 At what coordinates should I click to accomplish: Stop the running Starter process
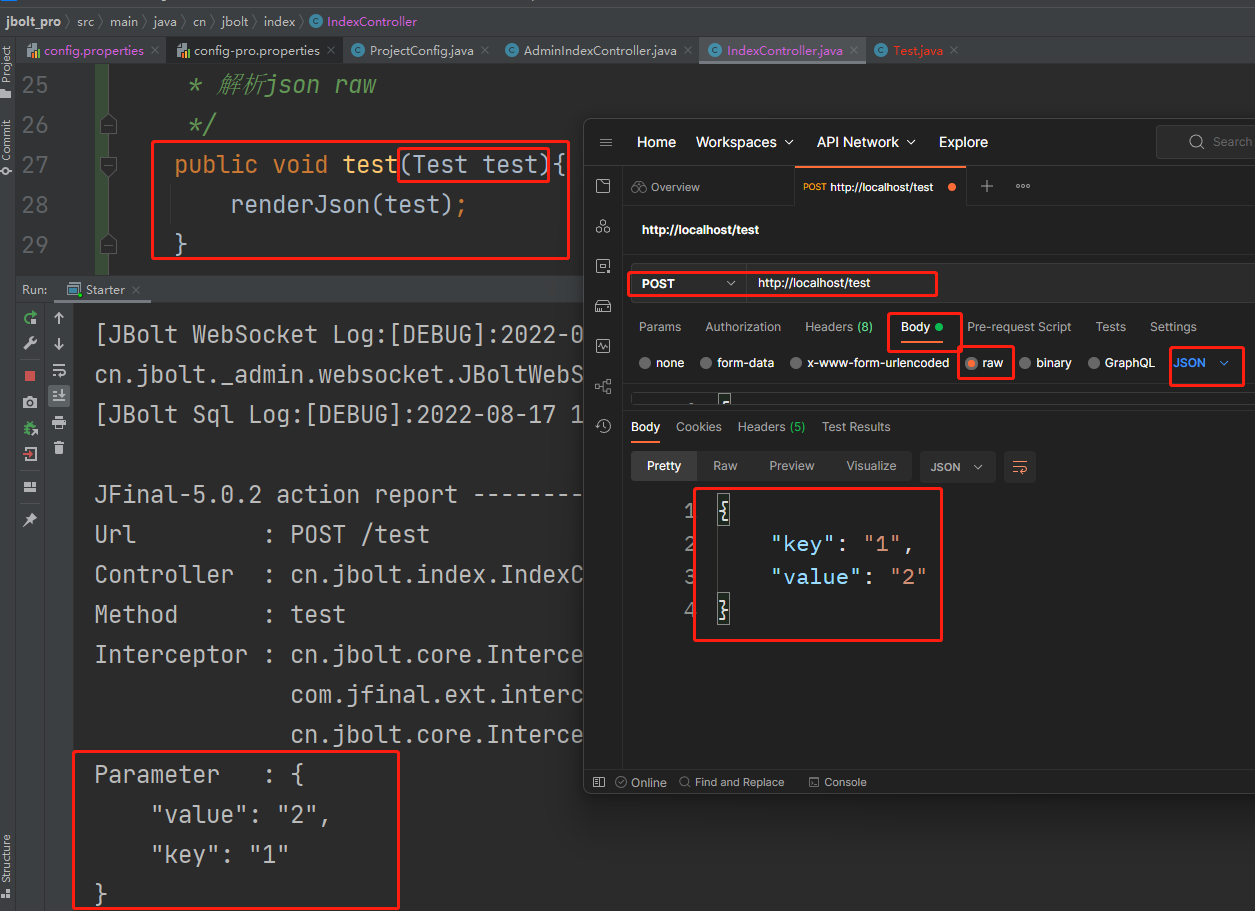(30, 376)
